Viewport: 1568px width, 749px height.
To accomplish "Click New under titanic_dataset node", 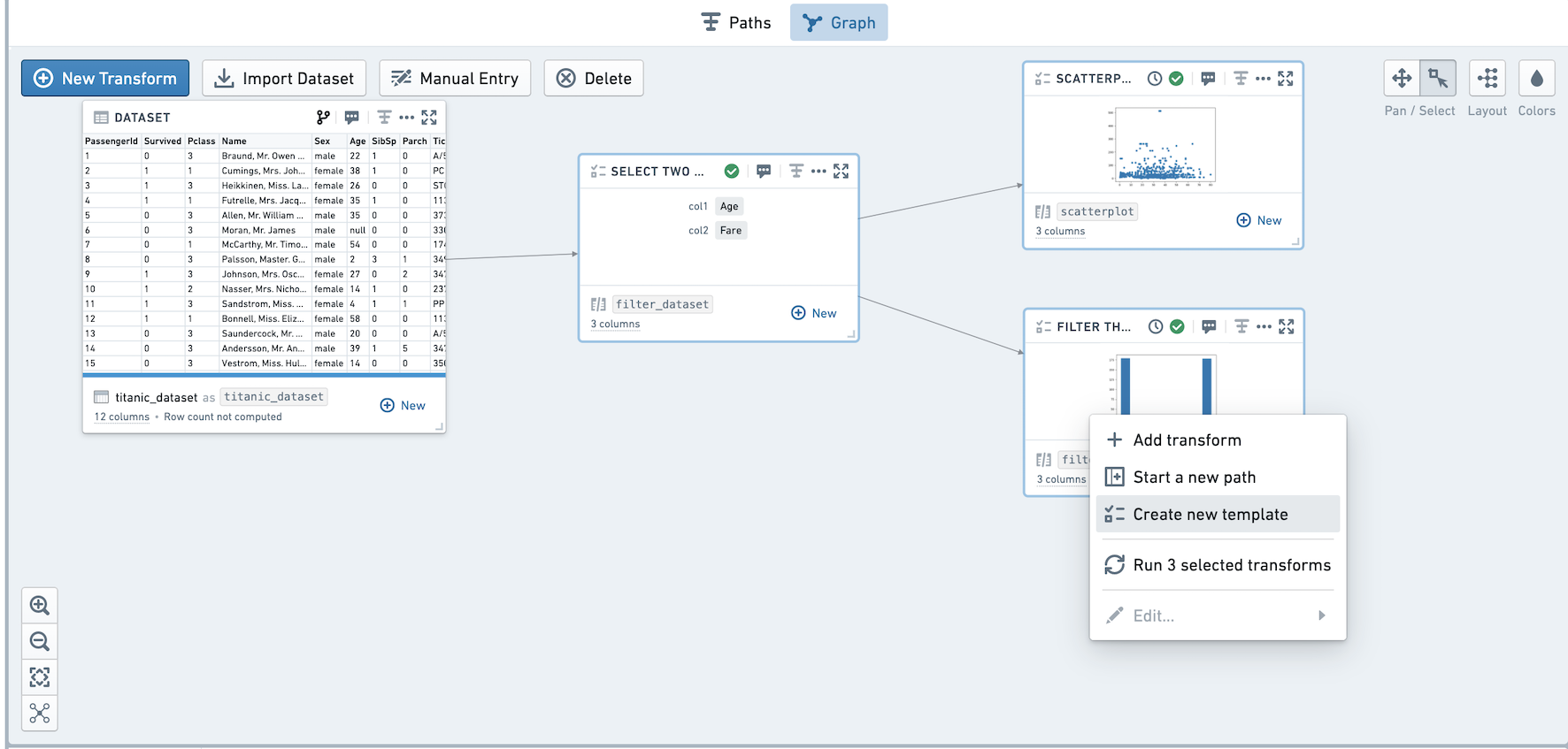I will pos(403,405).
